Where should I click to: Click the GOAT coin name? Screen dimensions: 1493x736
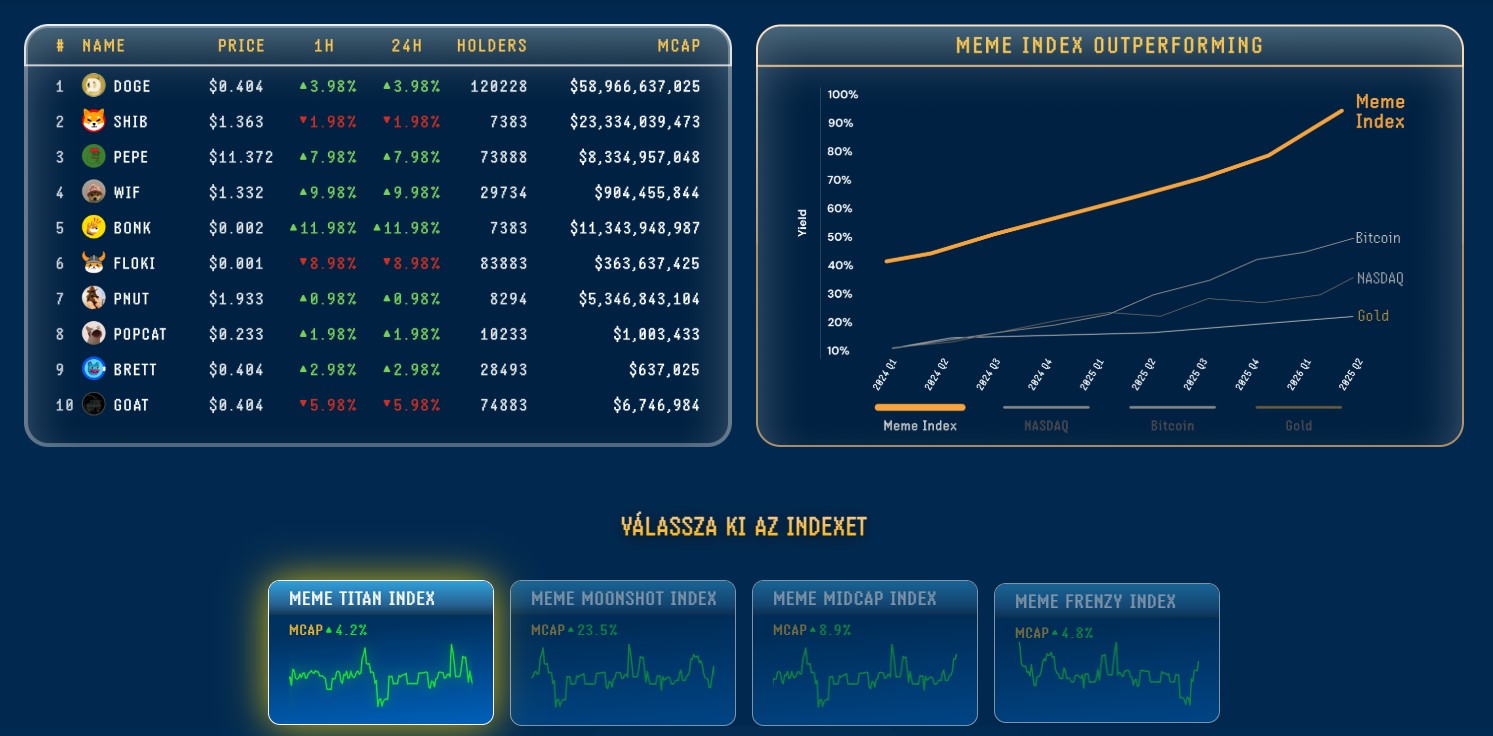point(131,406)
